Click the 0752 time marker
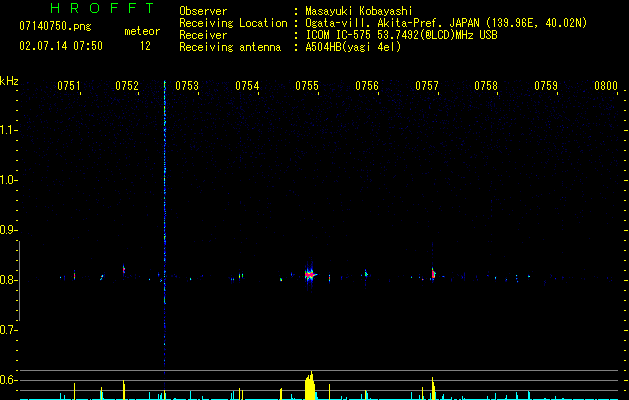629x400 pixels. pos(127,85)
